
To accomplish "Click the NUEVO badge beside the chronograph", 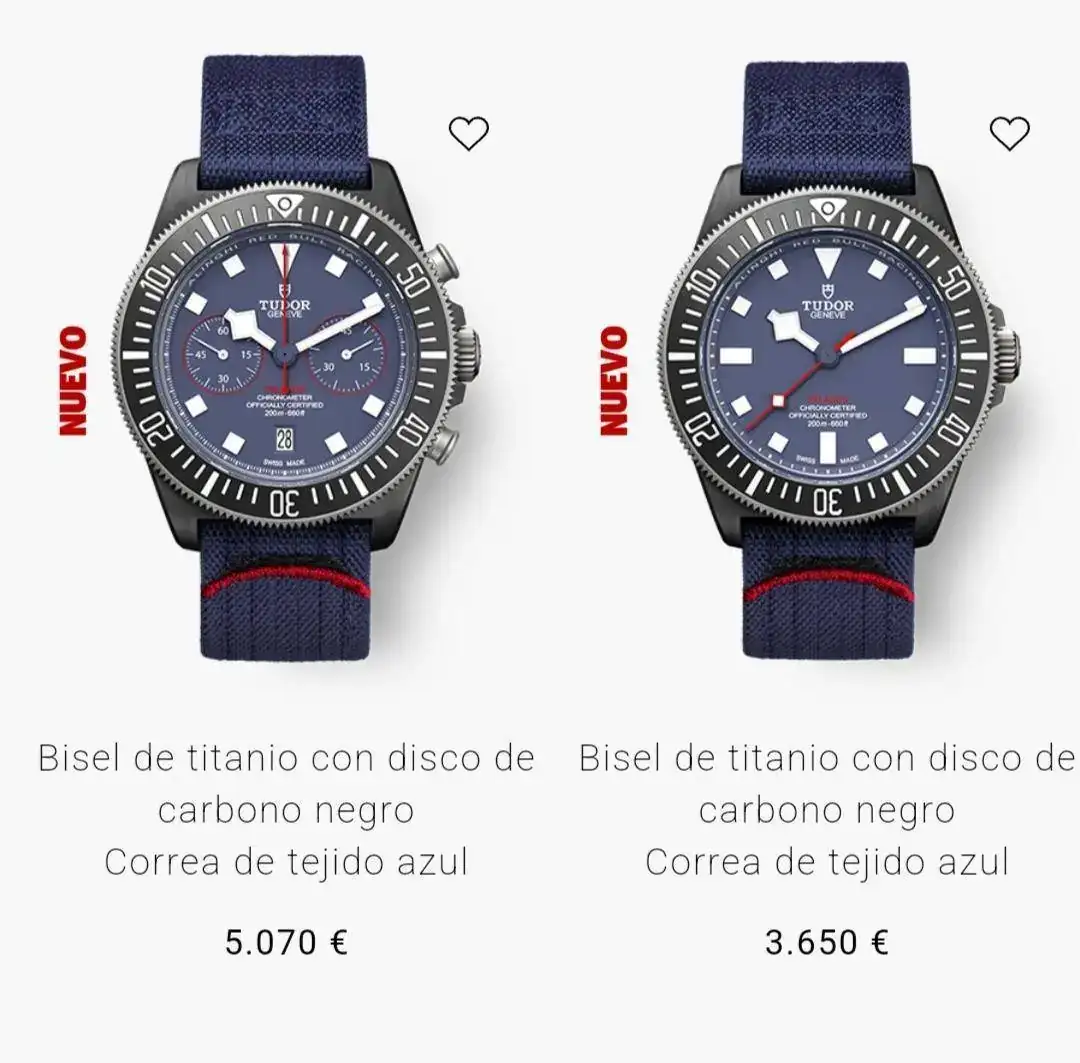I will coord(73,380).
